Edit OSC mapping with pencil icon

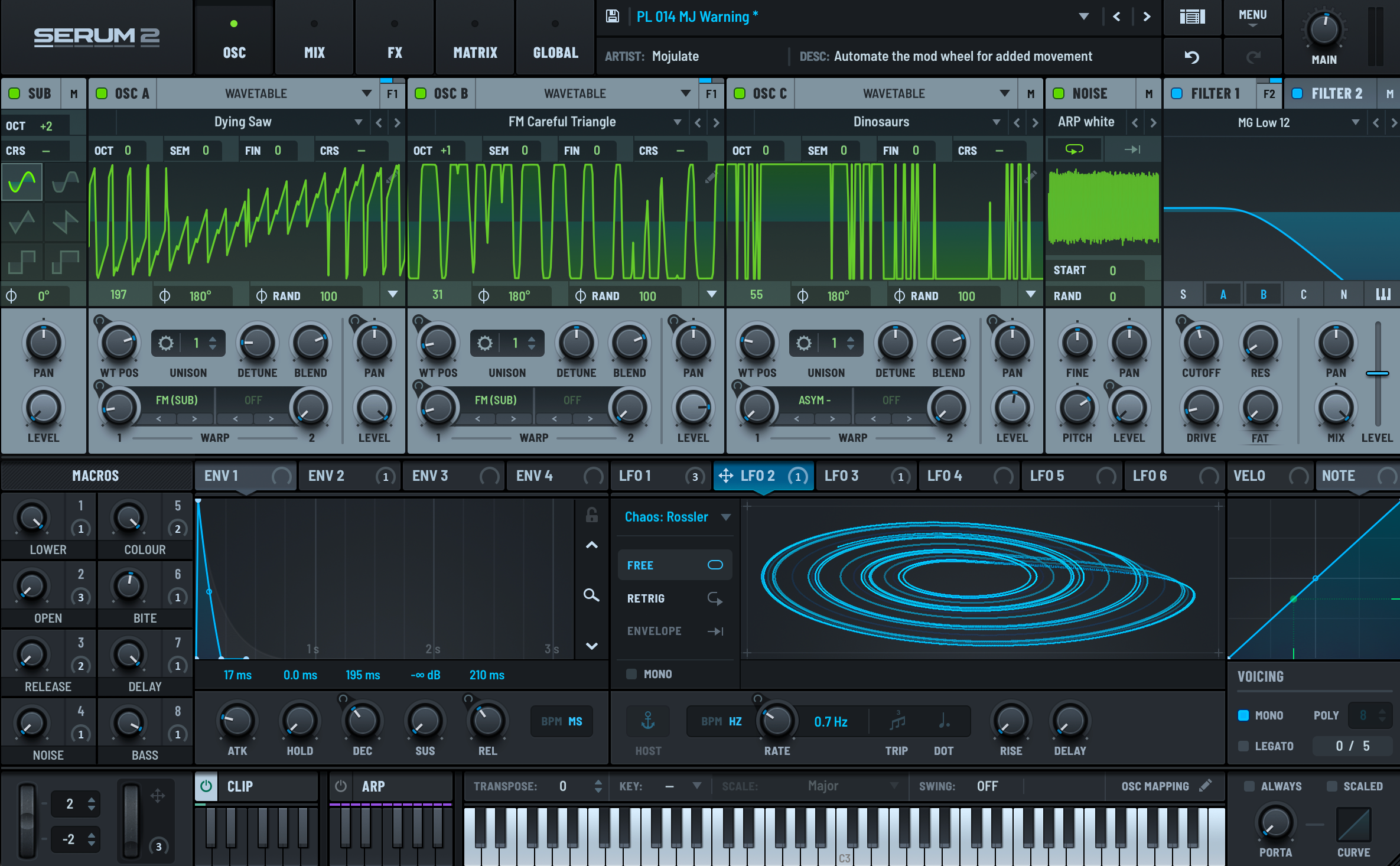pyautogui.click(x=1206, y=786)
